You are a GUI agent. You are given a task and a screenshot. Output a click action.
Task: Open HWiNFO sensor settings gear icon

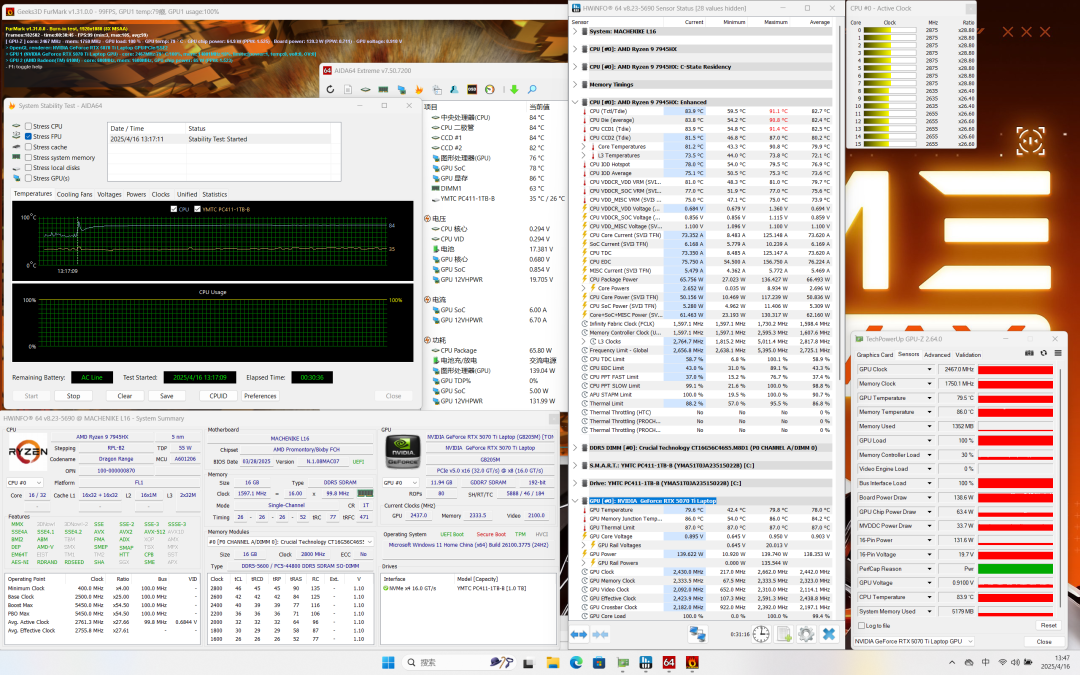point(806,634)
